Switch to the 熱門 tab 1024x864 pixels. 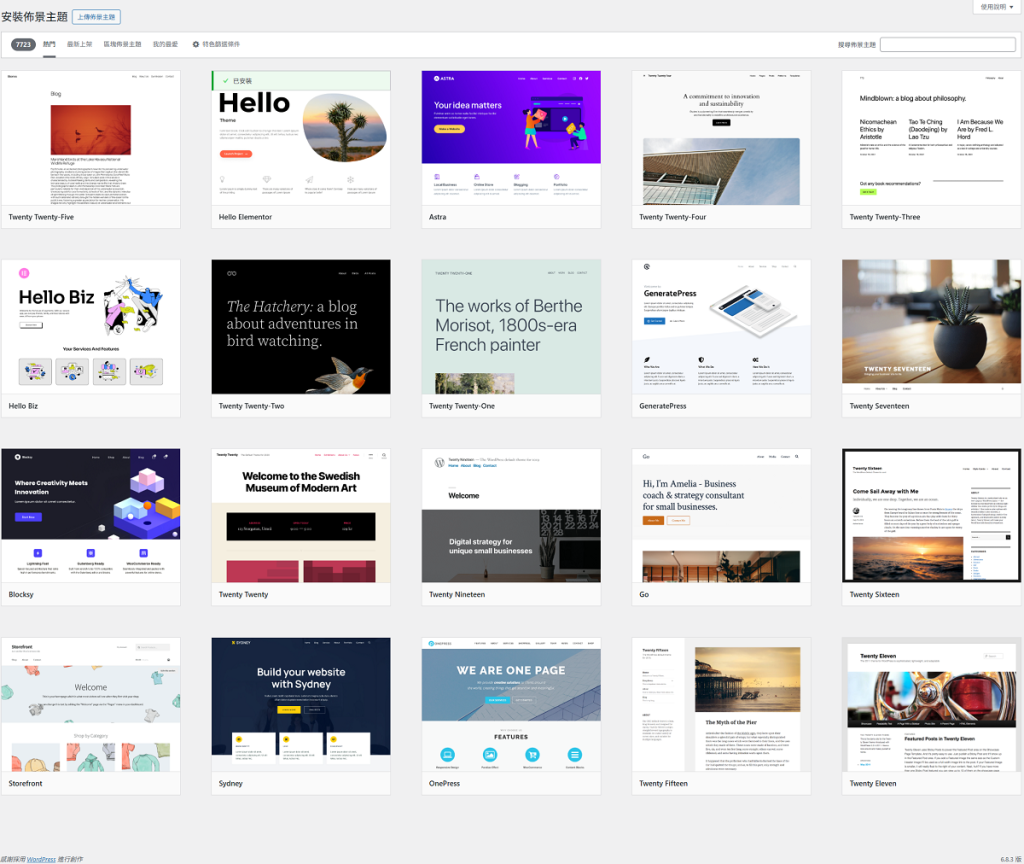pos(50,45)
